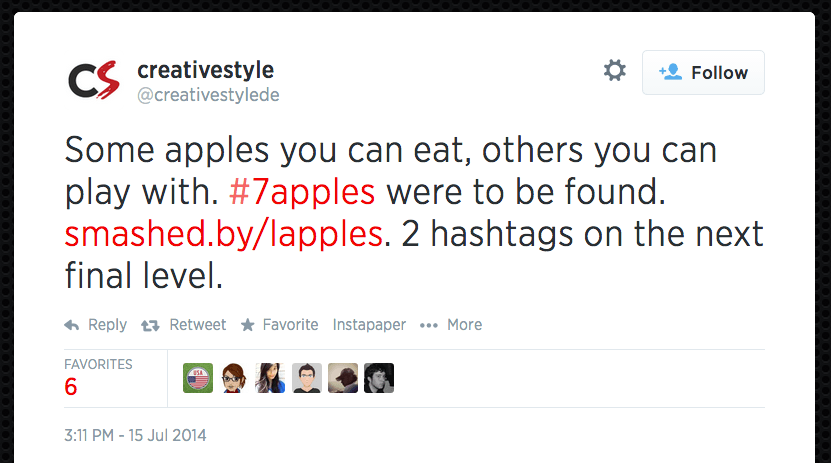This screenshot has width=831, height=463.
Task: Open the black-and-white man photo avatar
Action: 379,378
